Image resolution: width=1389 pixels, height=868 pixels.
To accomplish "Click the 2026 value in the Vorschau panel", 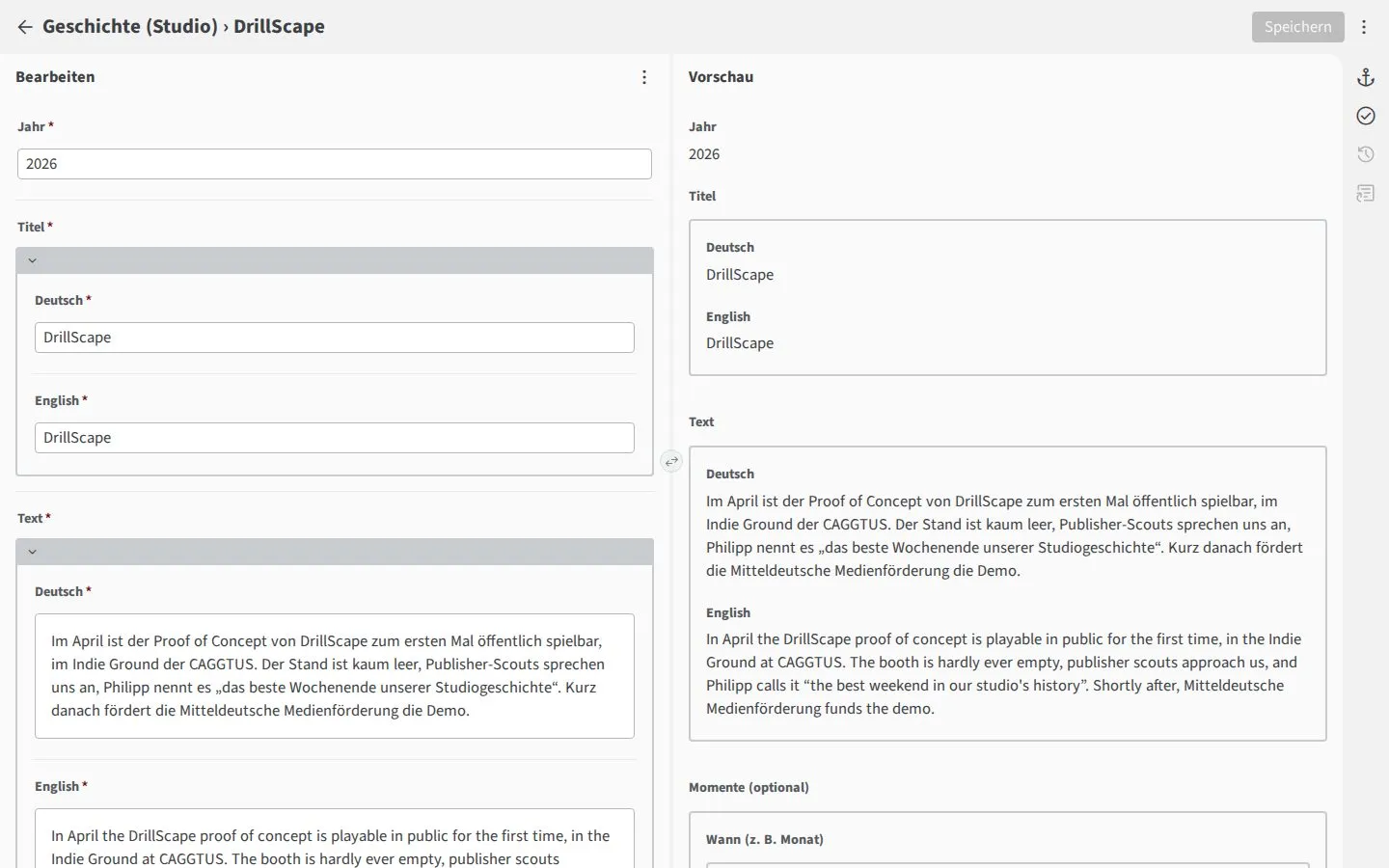I will click(704, 154).
